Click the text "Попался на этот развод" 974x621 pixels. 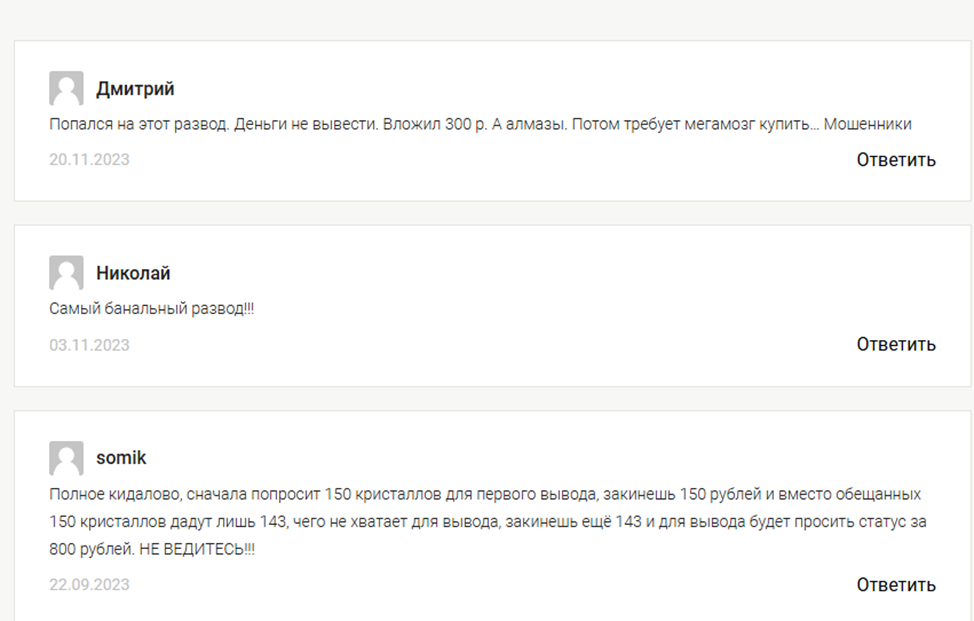pyautogui.click(x=137, y=125)
